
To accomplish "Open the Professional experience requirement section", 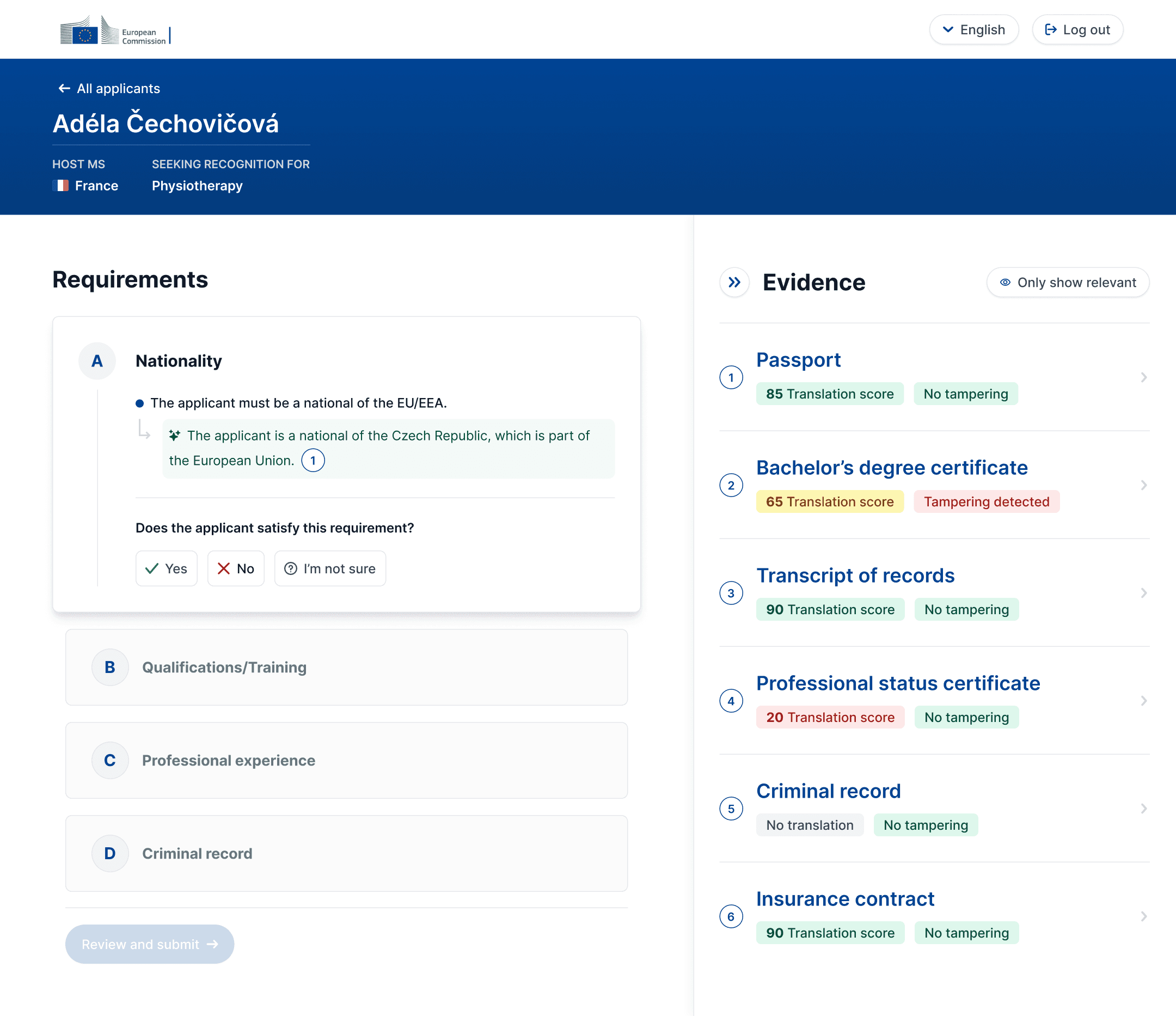I will pyautogui.click(x=346, y=761).
